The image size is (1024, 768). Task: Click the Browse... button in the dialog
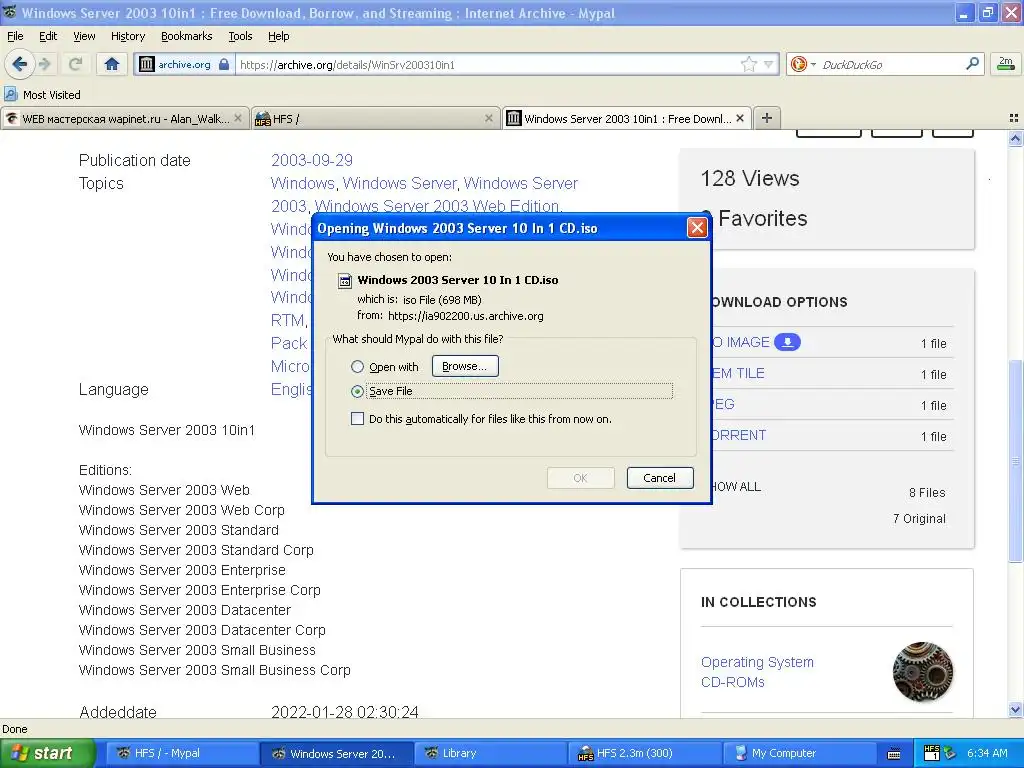tap(465, 366)
